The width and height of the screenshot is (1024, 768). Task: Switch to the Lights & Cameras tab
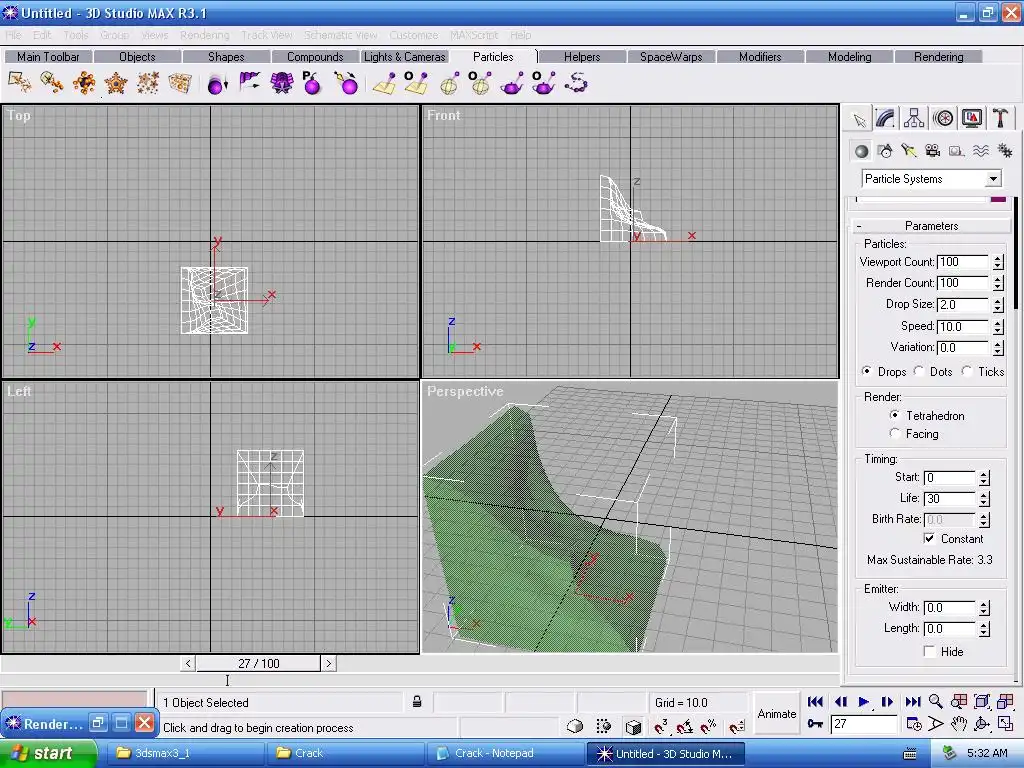404,57
